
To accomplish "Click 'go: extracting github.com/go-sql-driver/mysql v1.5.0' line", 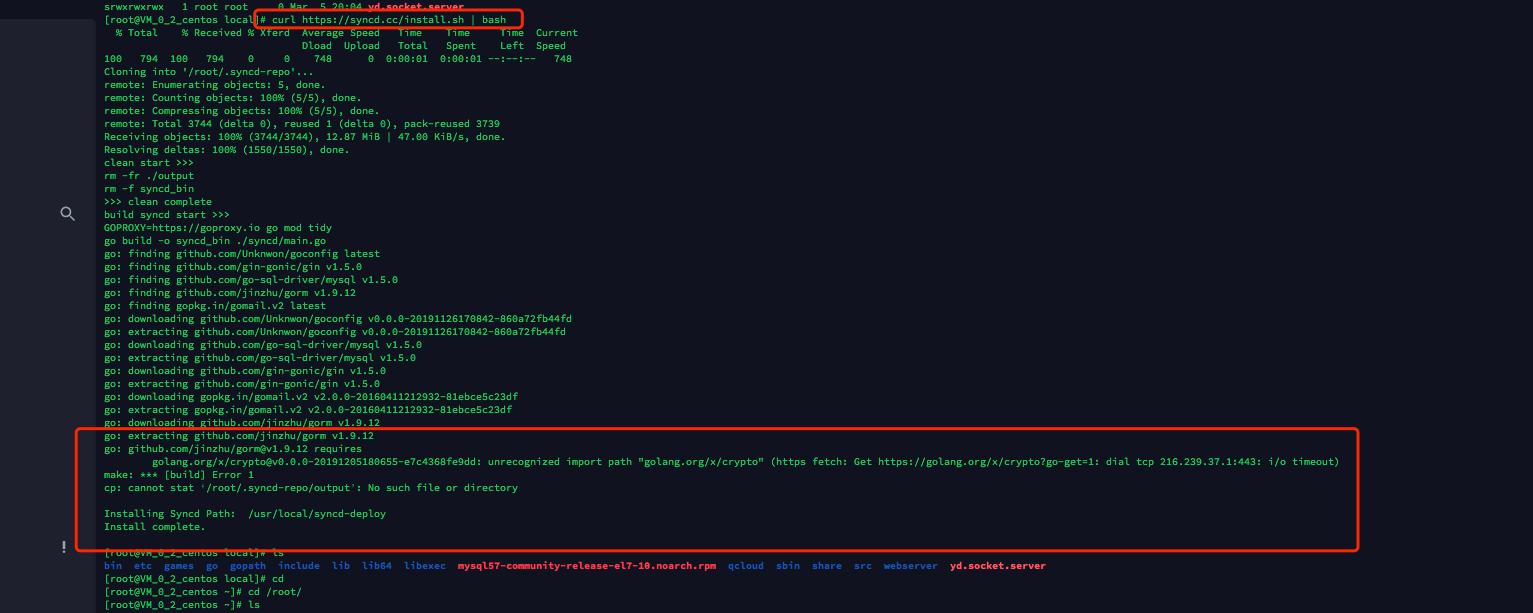I will [260, 358].
